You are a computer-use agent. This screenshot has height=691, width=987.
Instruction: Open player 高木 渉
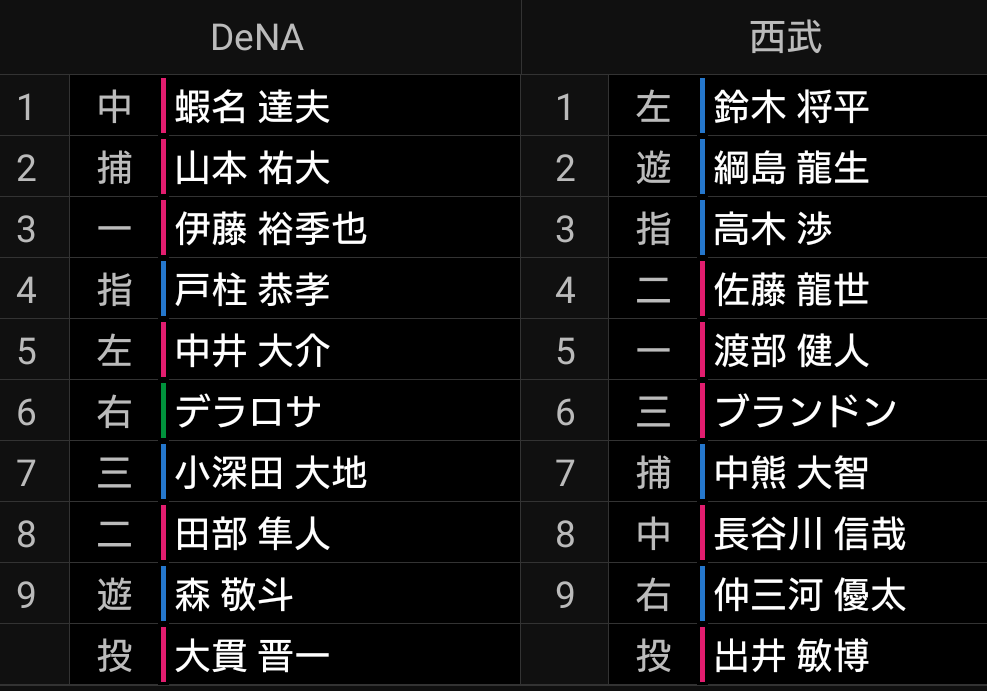pyautogui.click(x=773, y=228)
